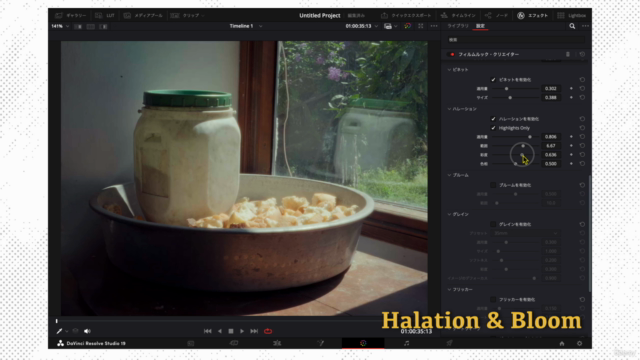Open the Media Pool panel

click(143, 16)
